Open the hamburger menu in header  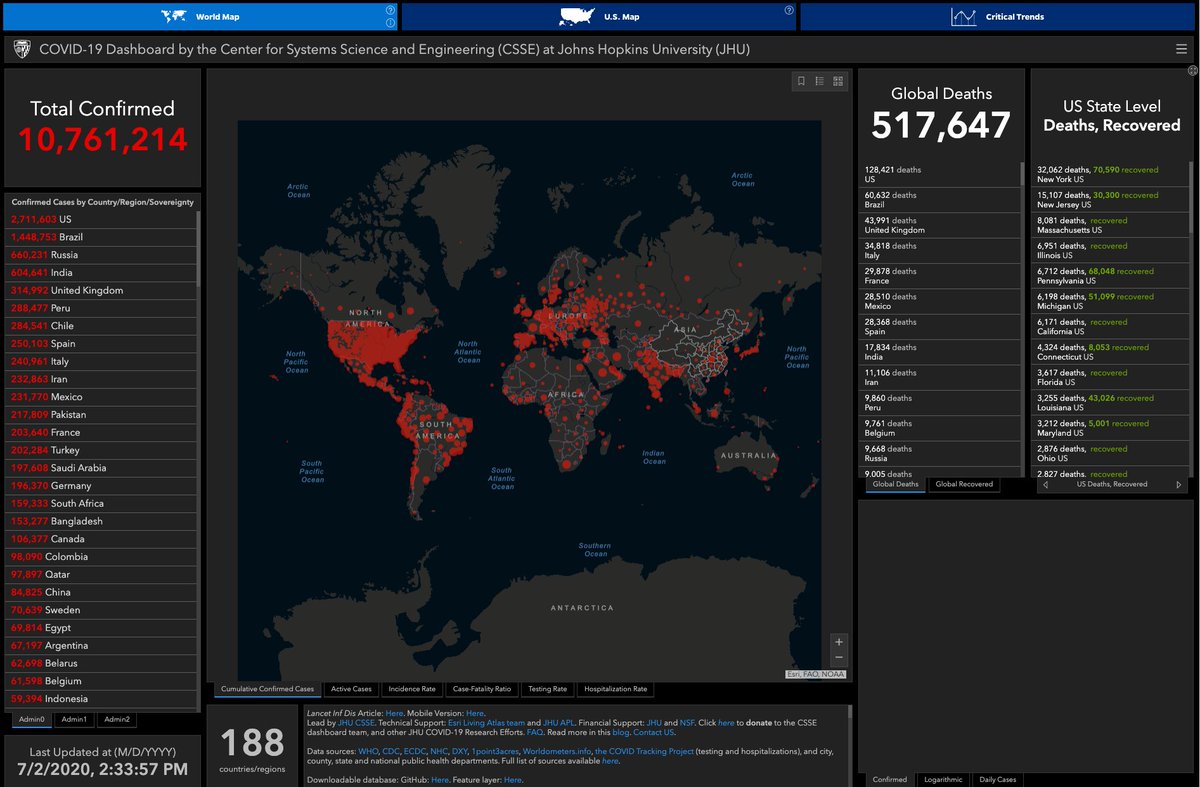point(1182,49)
